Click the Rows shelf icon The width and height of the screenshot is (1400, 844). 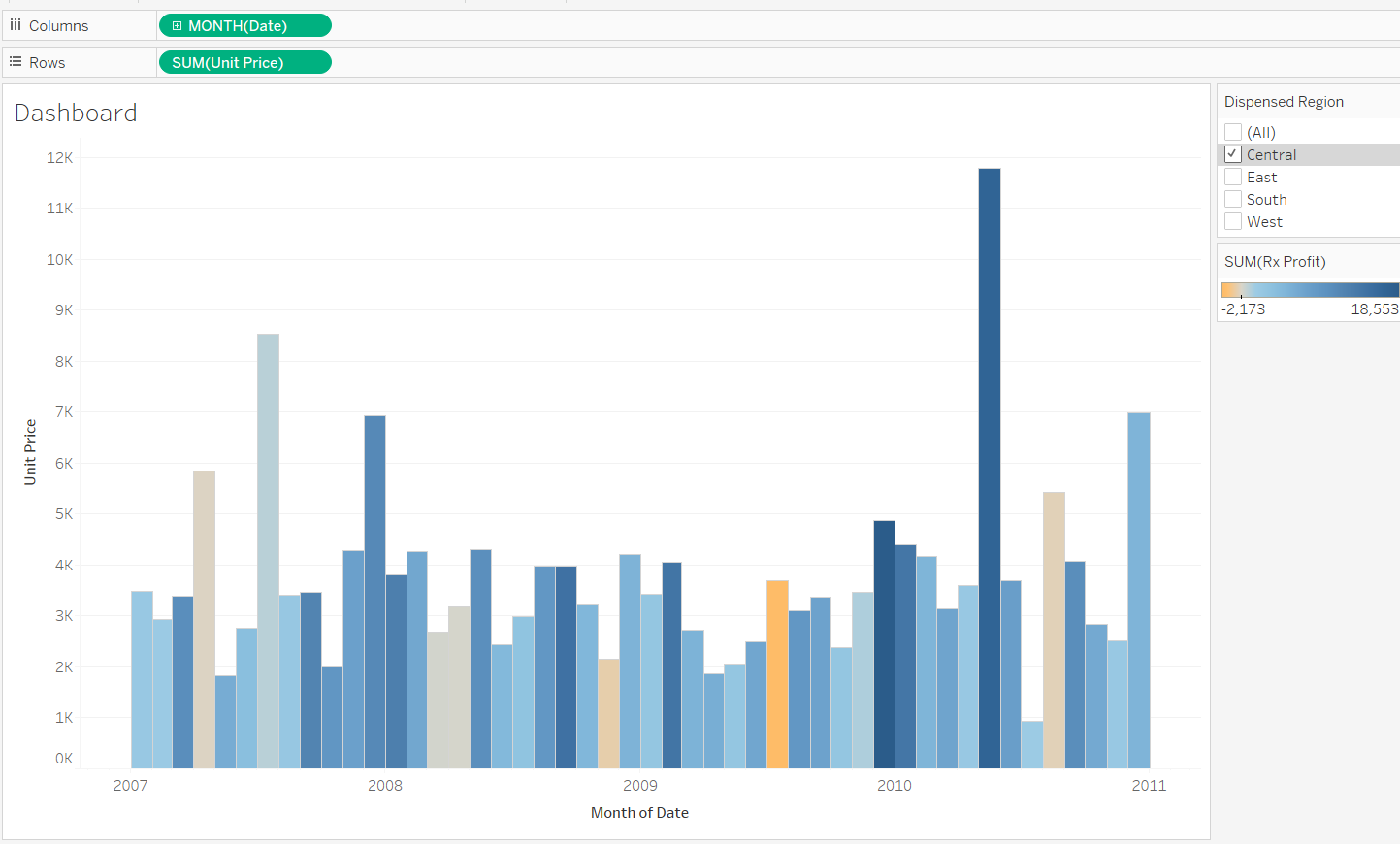[x=14, y=61]
